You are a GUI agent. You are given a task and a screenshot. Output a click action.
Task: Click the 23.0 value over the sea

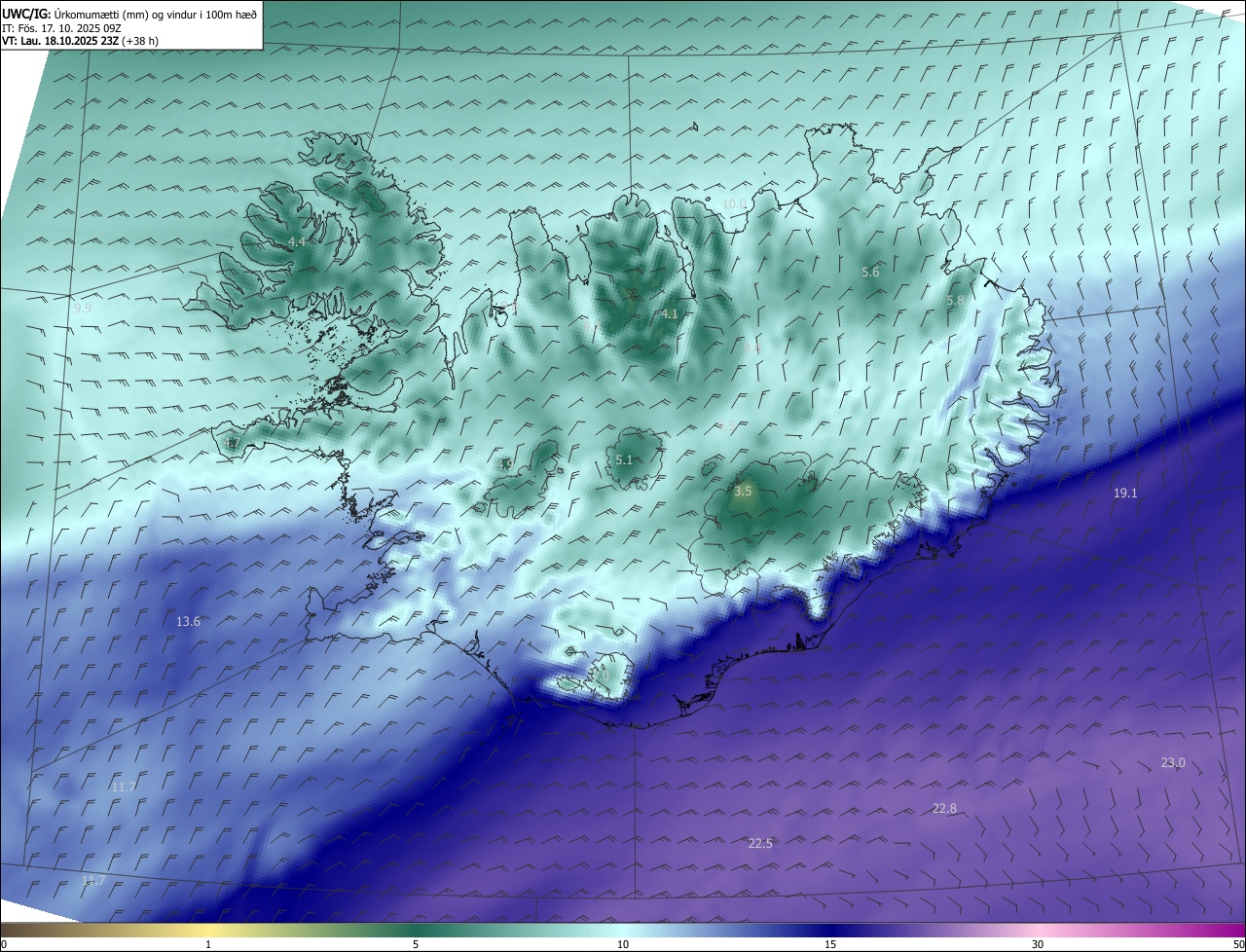1173,762
